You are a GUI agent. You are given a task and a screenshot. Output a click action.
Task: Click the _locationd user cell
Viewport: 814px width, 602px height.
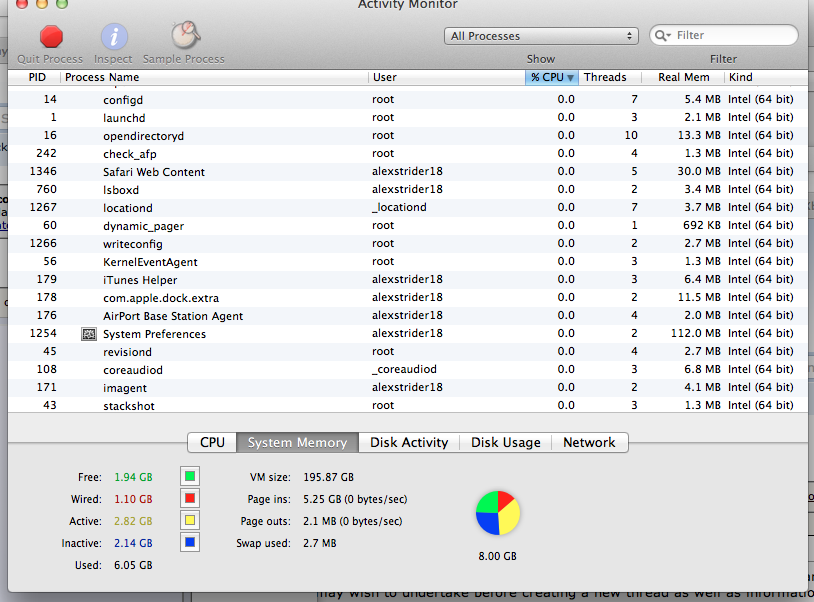pyautogui.click(x=399, y=208)
